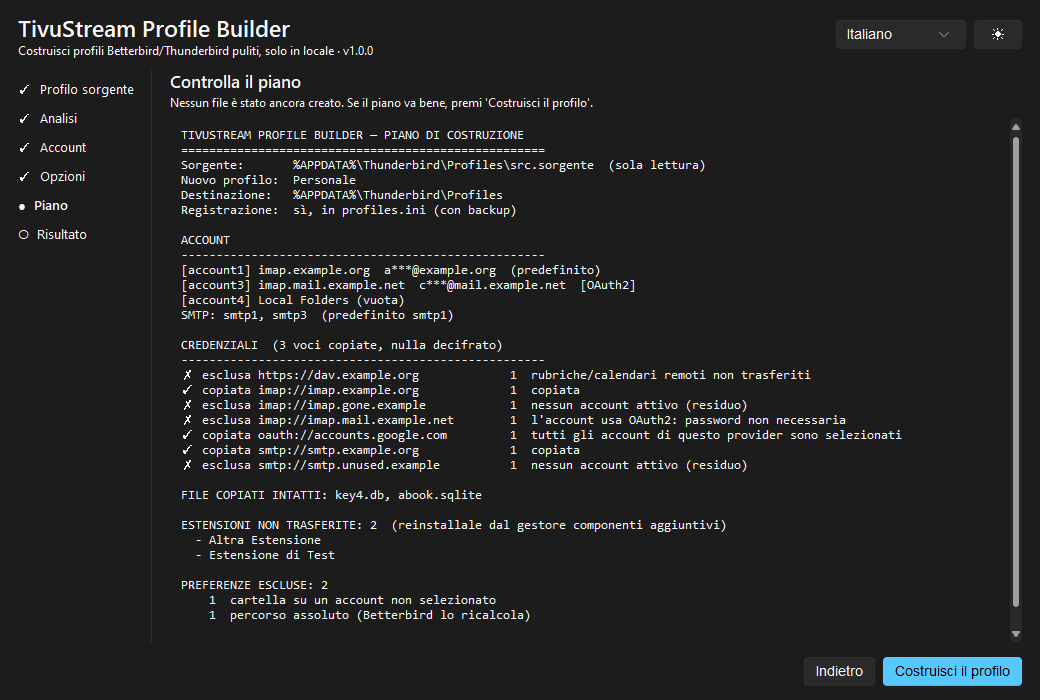Click the [account3] imap.mail.example.net line
This screenshot has height=700, width=1040.
click(x=408, y=285)
